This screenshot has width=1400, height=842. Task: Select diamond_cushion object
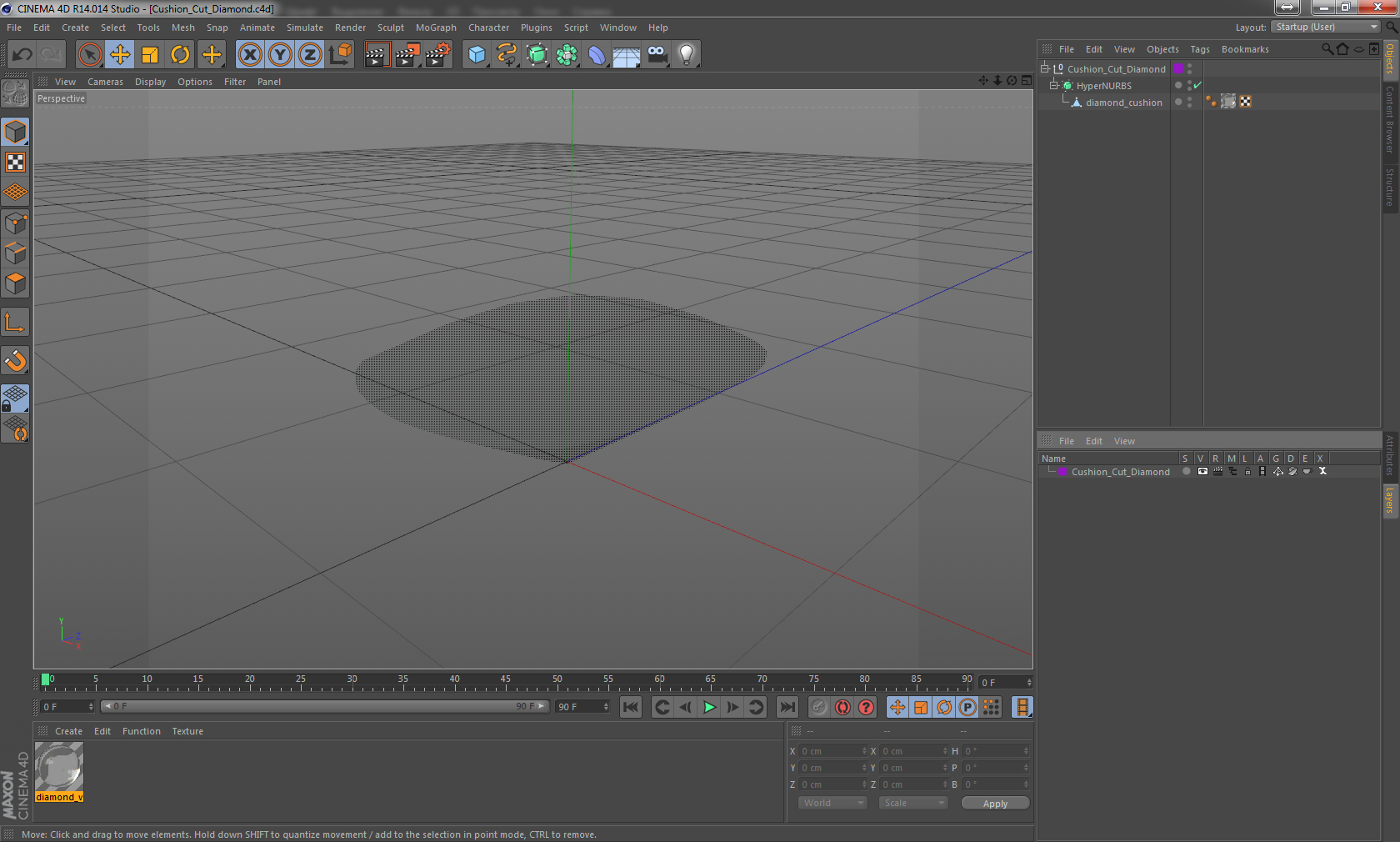point(1123,103)
